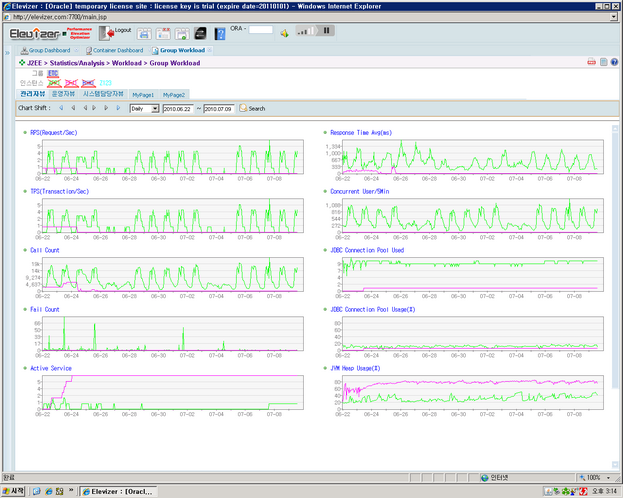Open the MyPage2 tab
The width and height of the screenshot is (623, 498).
tap(174, 95)
